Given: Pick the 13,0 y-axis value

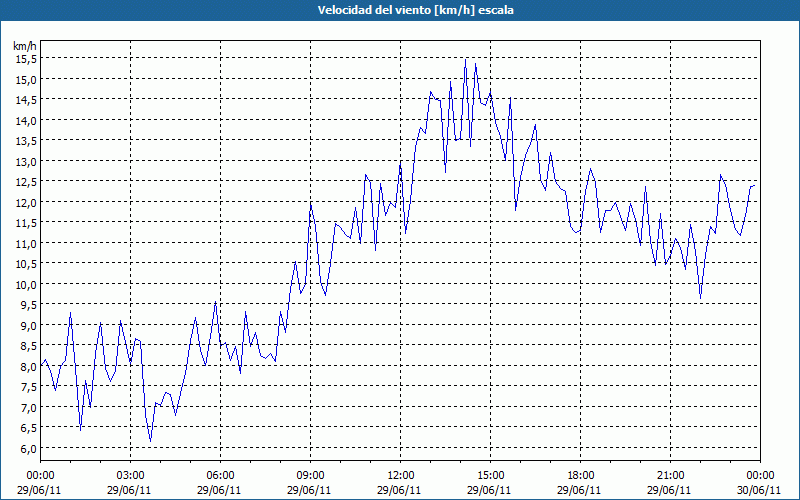Looking at the screenshot, I should pyautogui.click(x=27, y=161).
